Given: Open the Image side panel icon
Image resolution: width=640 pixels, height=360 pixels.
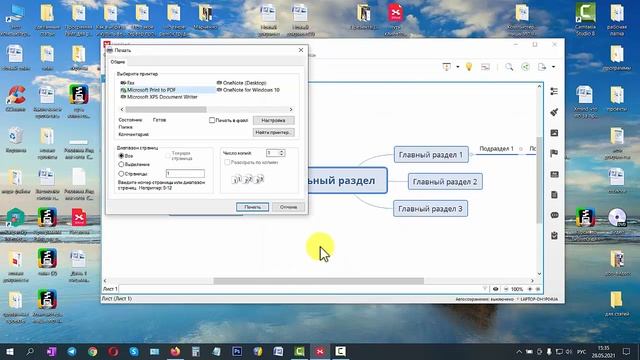Looking at the screenshot, I should pos(554,133).
